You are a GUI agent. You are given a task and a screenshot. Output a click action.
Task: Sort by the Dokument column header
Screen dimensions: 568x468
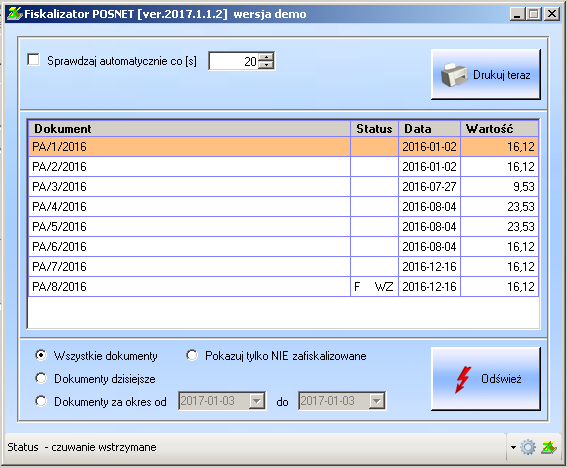[x=189, y=129]
